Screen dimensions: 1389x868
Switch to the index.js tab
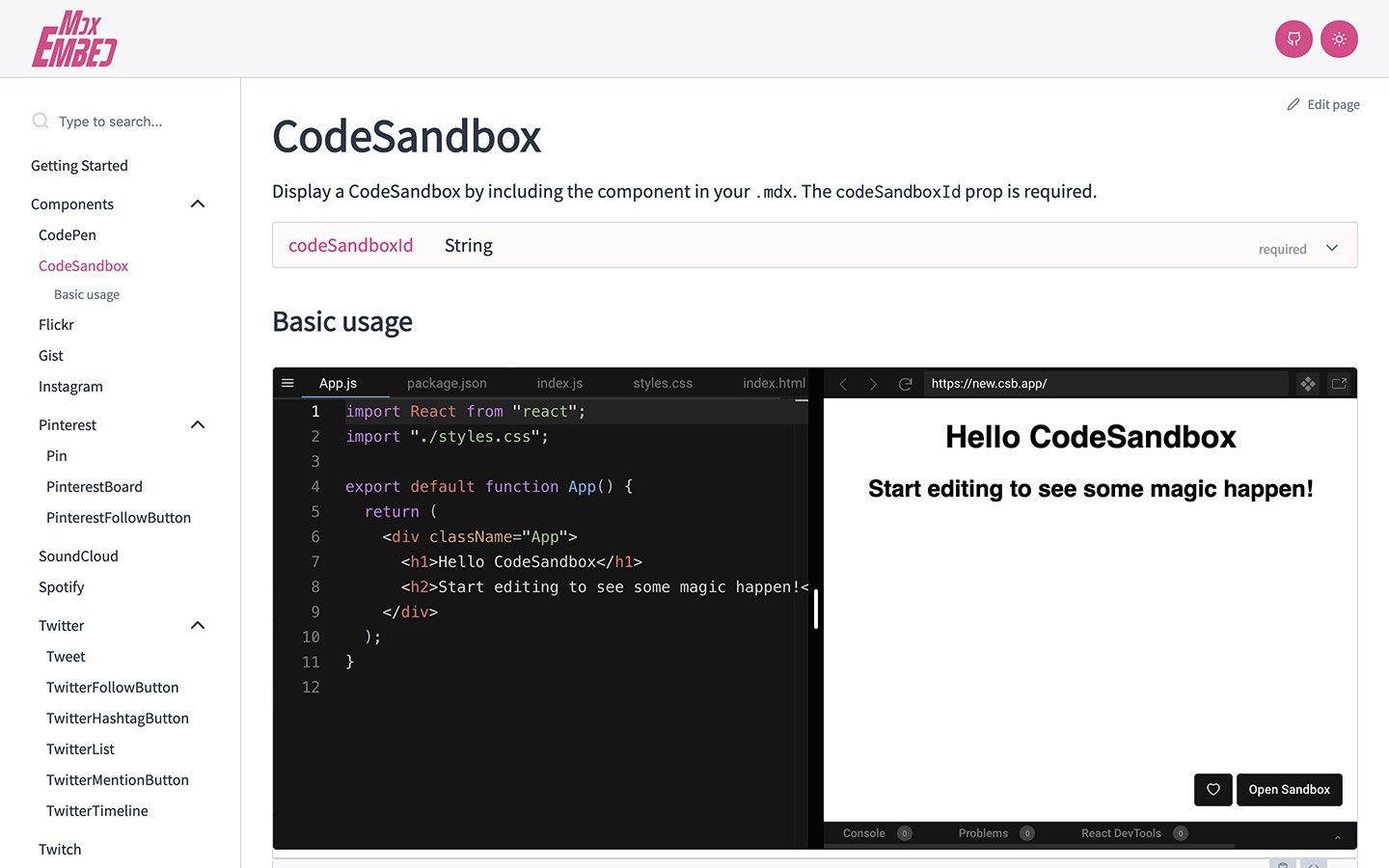pos(559,383)
